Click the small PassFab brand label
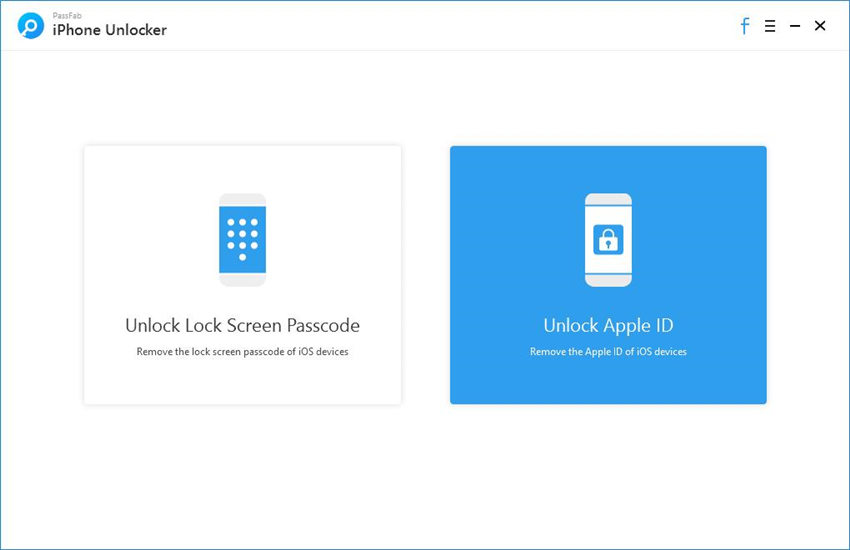Screen dimensions: 850x550 pyautogui.click(x=65, y=15)
